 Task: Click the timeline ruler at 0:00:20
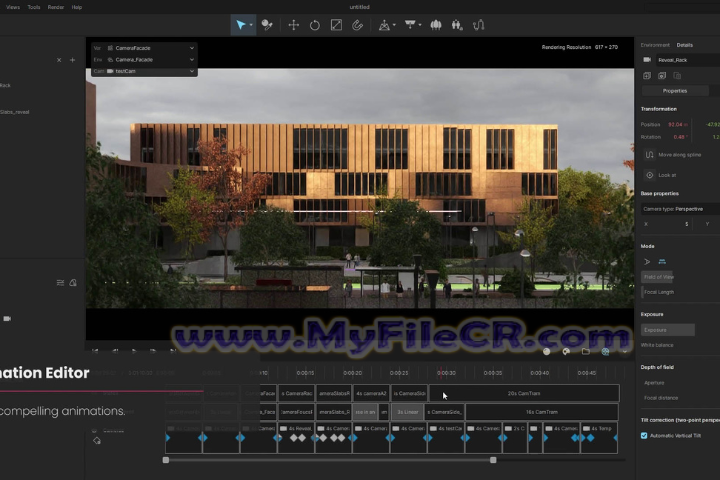[352, 373]
